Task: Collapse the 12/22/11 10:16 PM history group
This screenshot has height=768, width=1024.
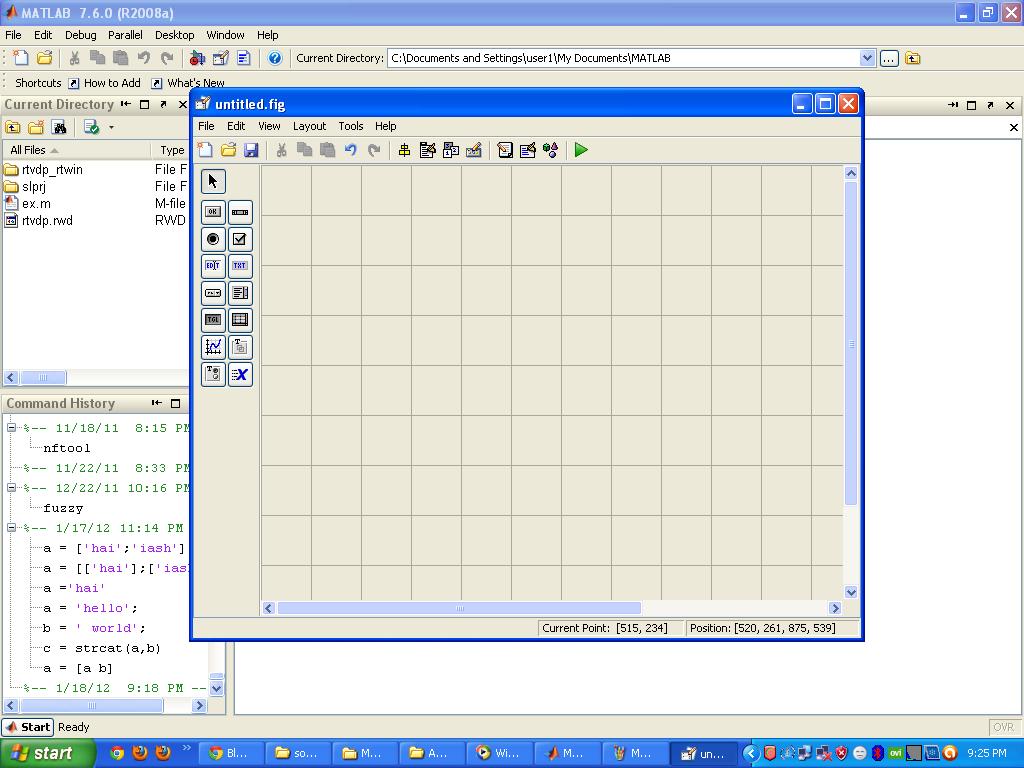Action: click(x=11, y=488)
